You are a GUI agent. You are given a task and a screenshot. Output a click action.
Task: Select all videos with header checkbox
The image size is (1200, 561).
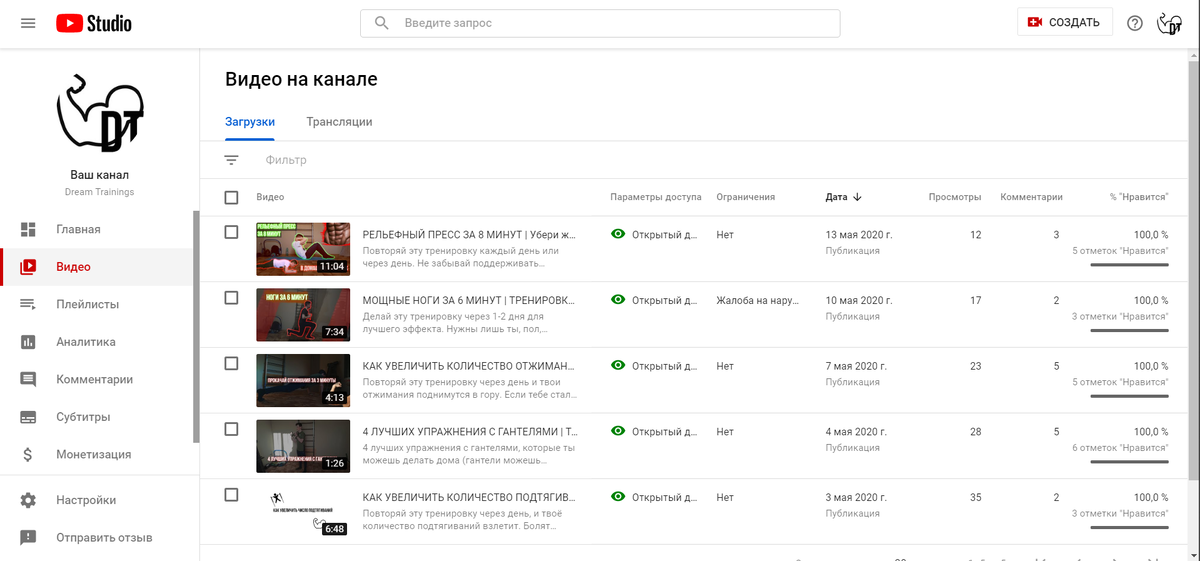tap(231, 198)
